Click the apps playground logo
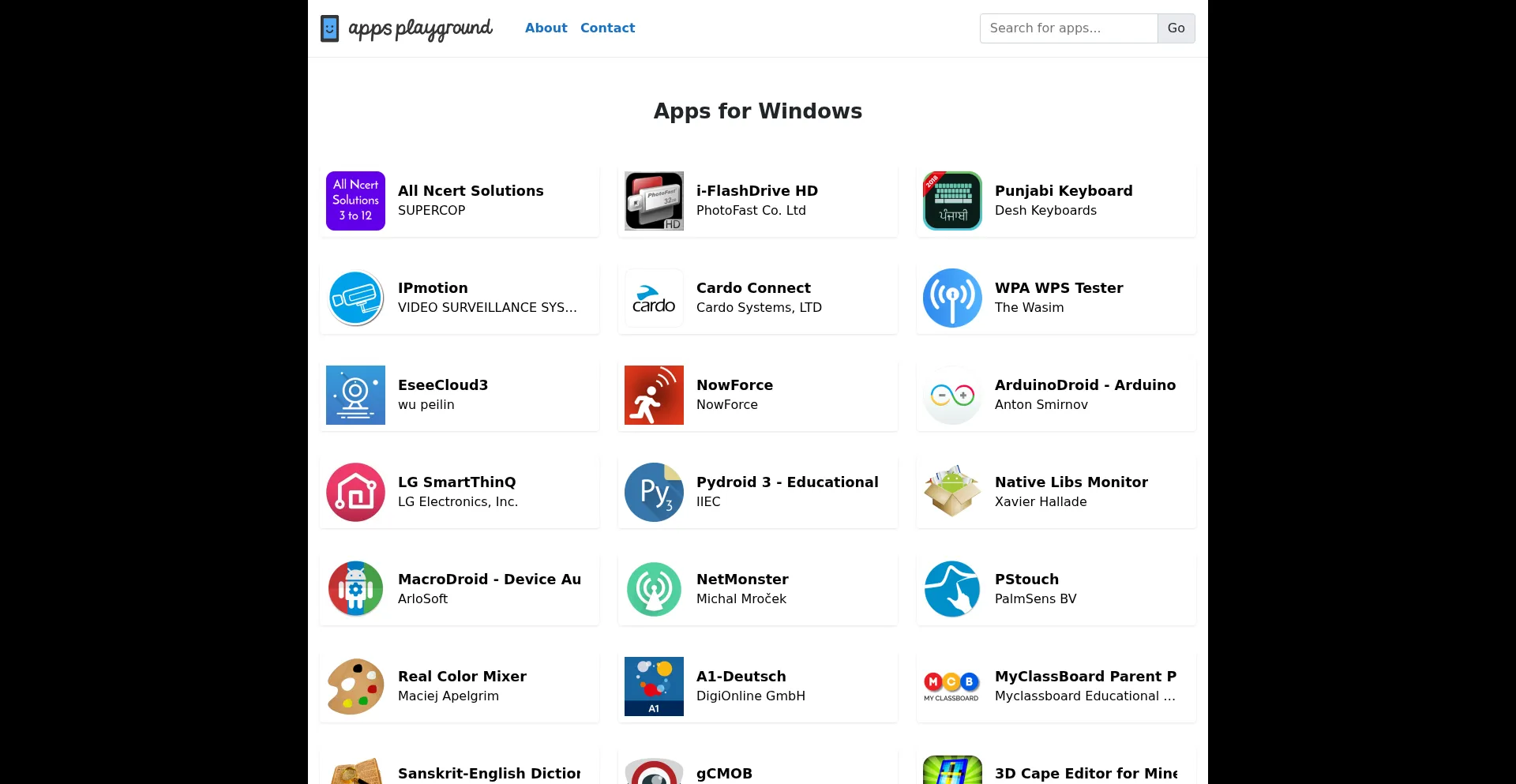The width and height of the screenshot is (1516, 784). tap(407, 28)
